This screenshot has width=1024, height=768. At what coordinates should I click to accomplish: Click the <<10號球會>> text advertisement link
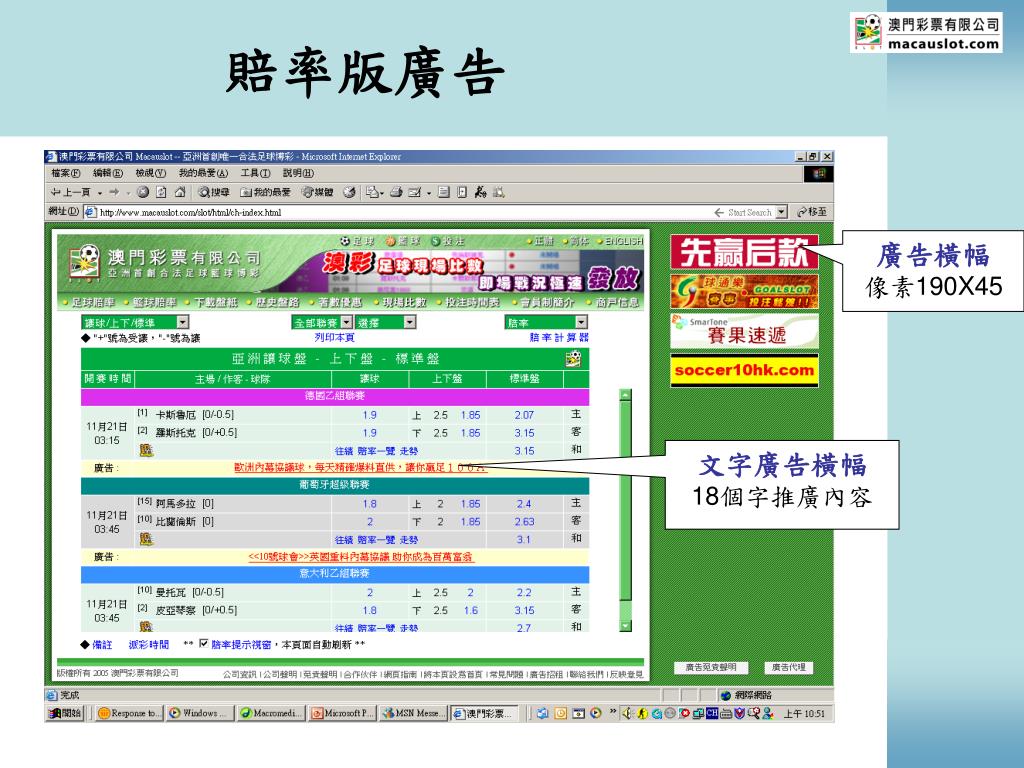point(360,557)
